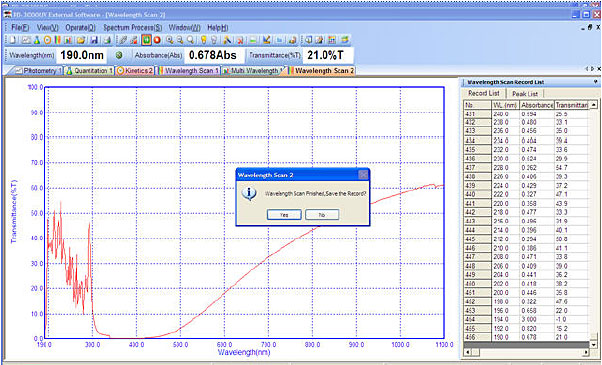The image size is (602, 365).
Task: Click the Print toolbar icon
Action: pyautogui.click(x=107, y=40)
